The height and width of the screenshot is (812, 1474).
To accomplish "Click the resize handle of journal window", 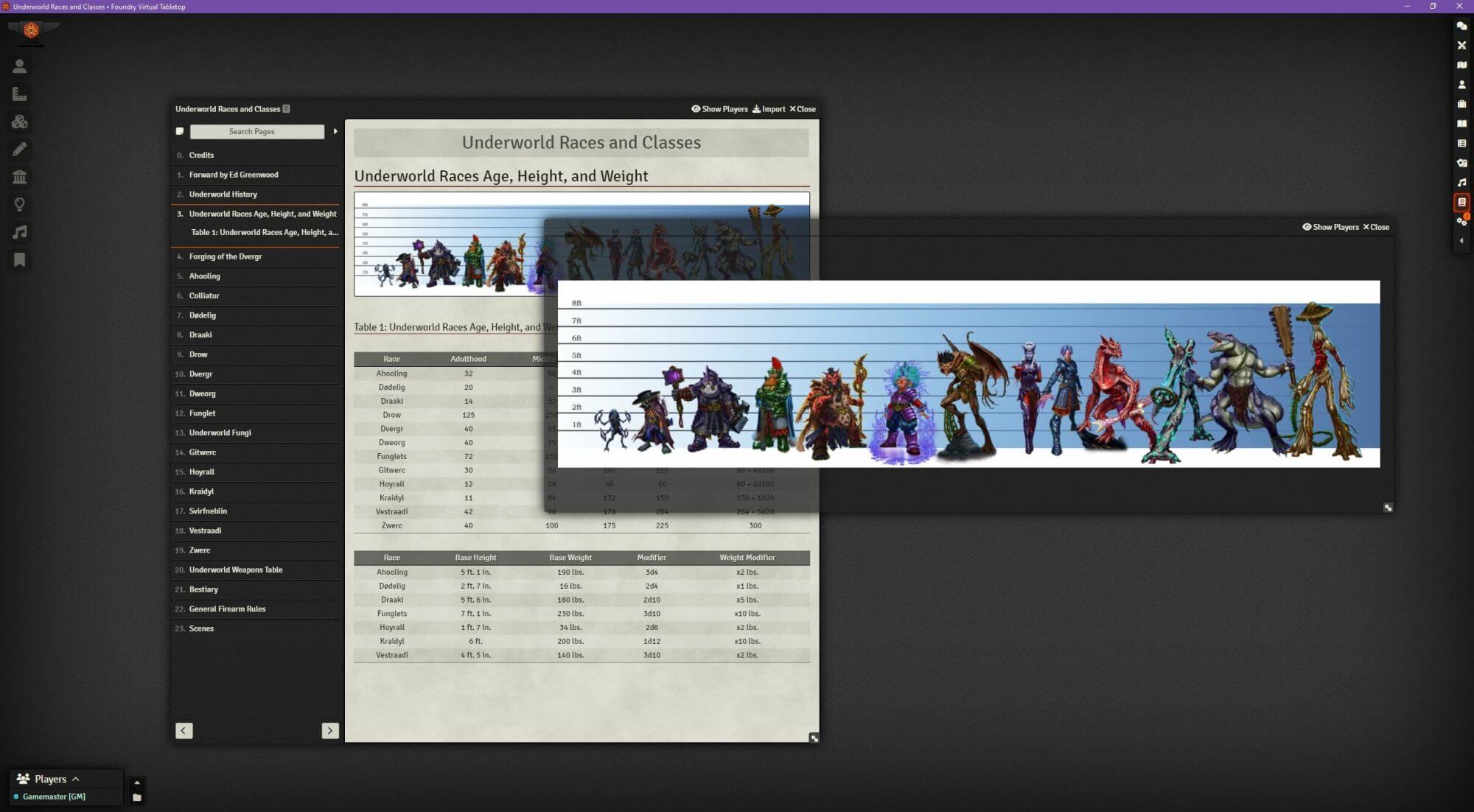I will pyautogui.click(x=814, y=738).
